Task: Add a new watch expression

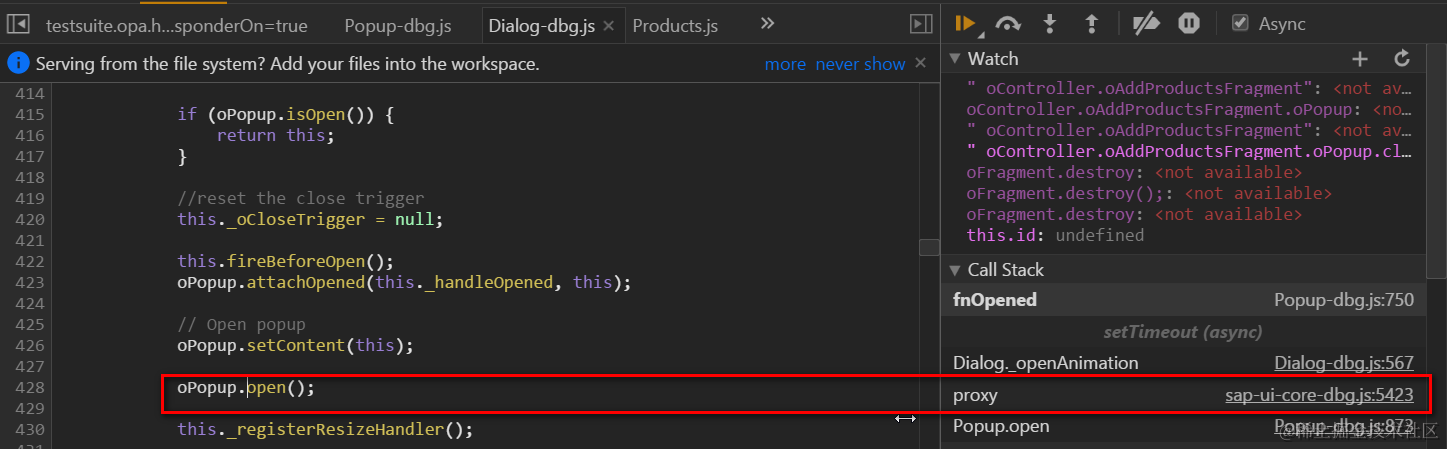Action: coord(1360,59)
